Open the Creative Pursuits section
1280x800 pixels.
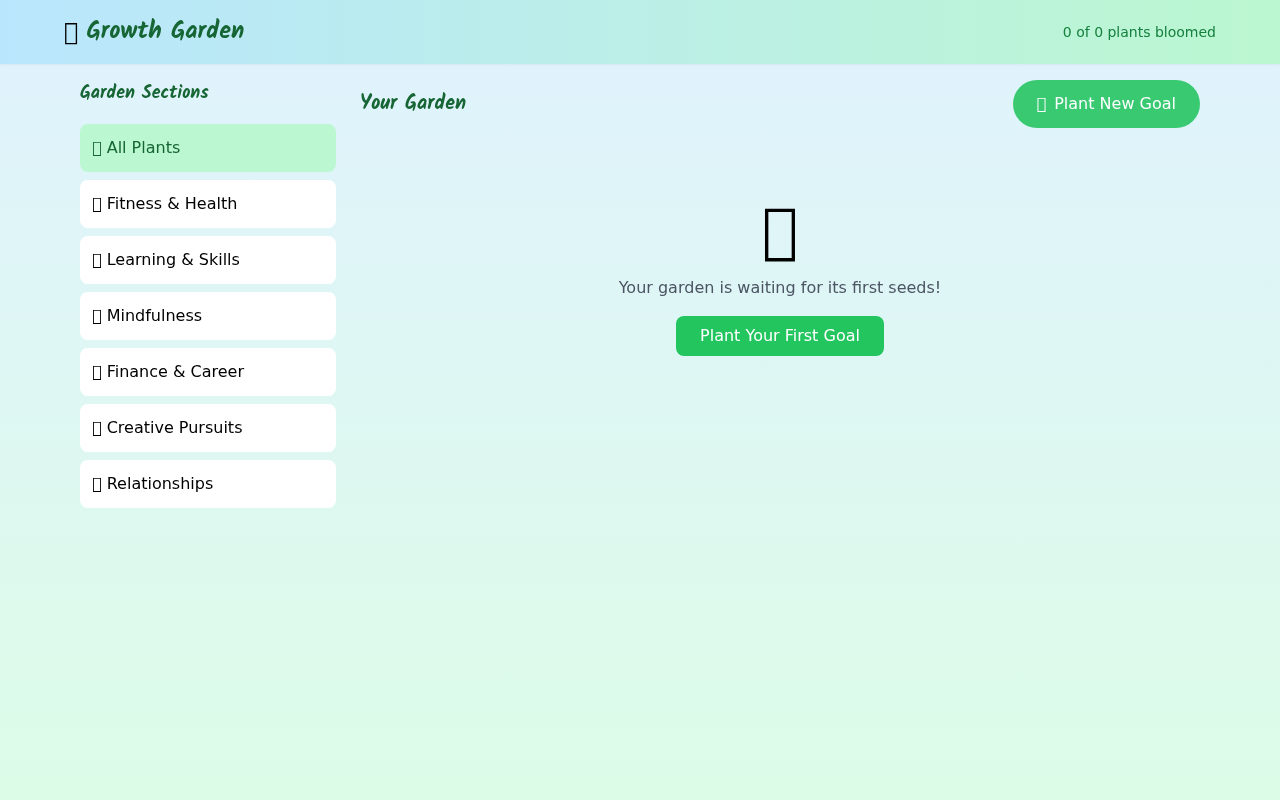208,427
